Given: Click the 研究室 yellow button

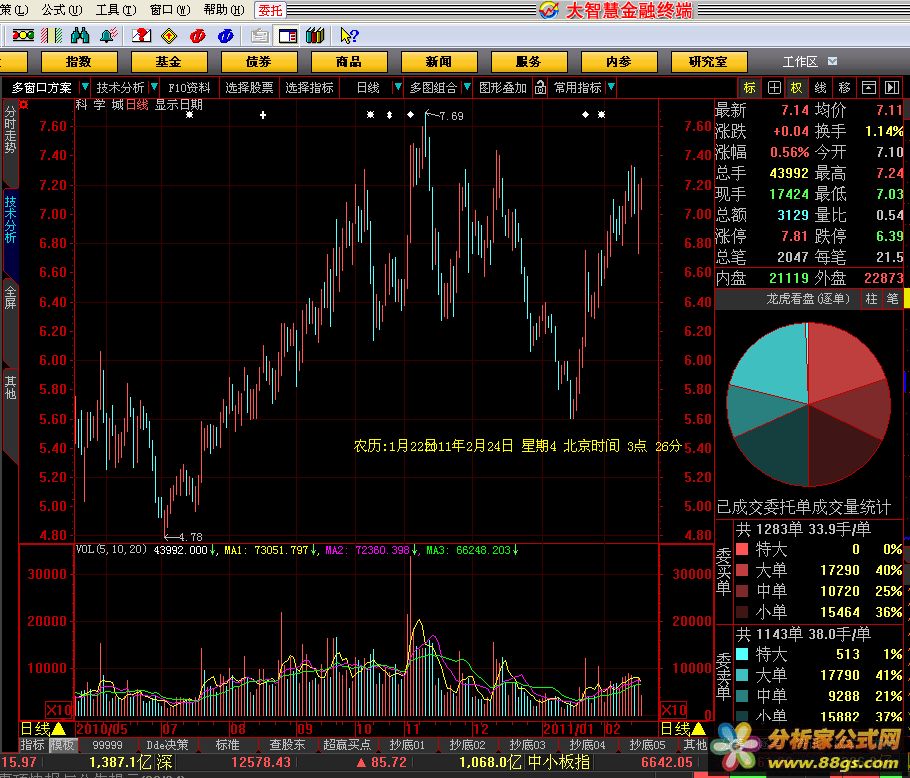Looking at the screenshot, I should pyautogui.click(x=709, y=61).
